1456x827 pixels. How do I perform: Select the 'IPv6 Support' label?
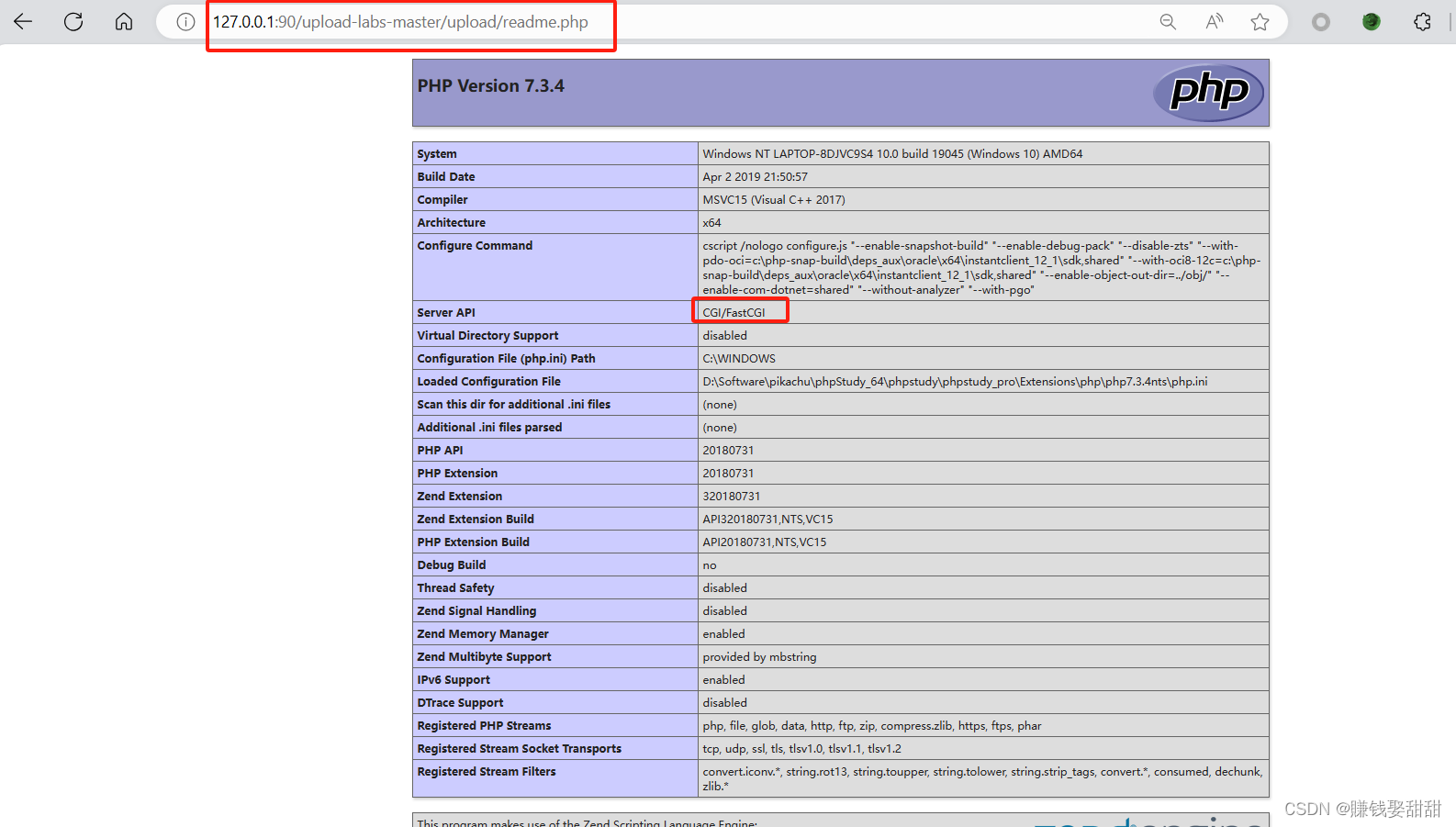(454, 680)
